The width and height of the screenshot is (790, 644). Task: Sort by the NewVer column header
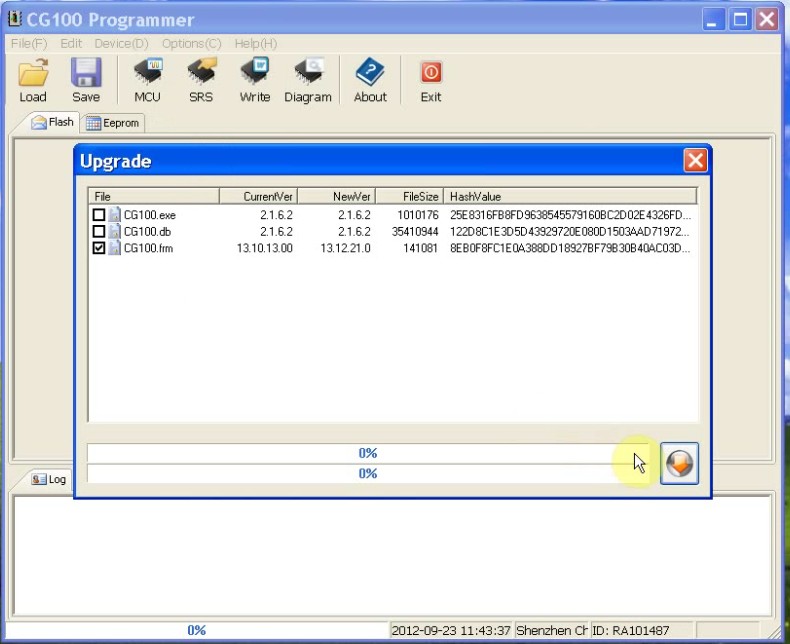click(336, 197)
